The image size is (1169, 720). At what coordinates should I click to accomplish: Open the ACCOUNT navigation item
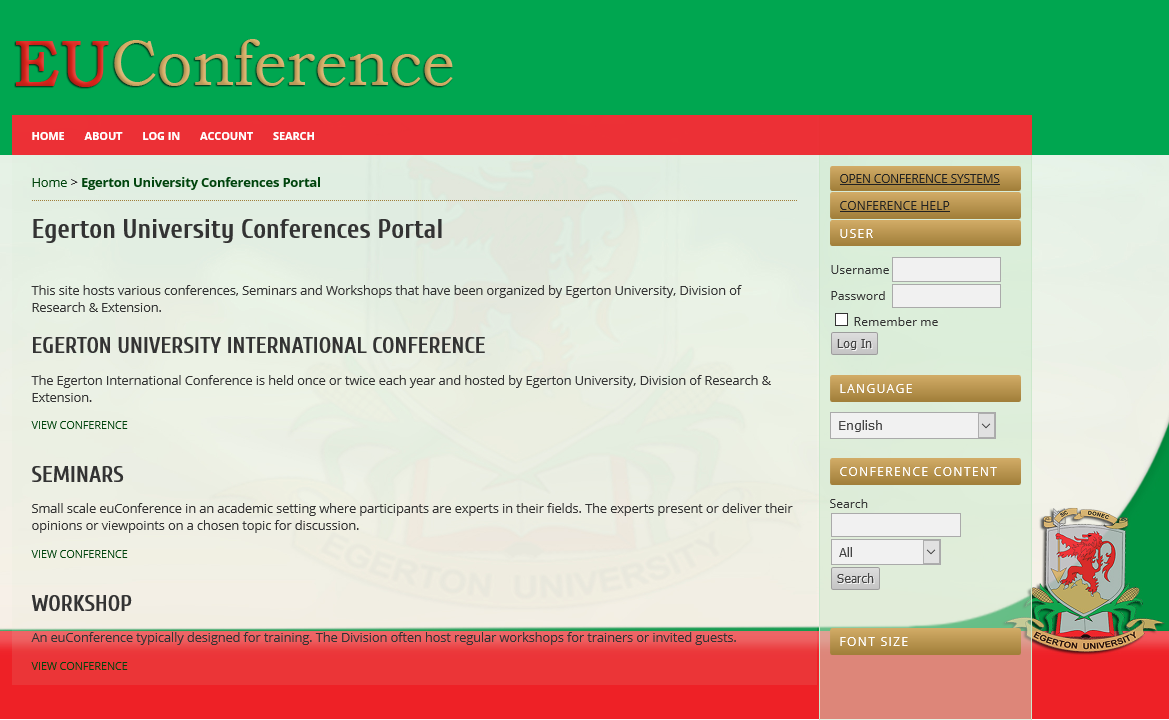226,136
